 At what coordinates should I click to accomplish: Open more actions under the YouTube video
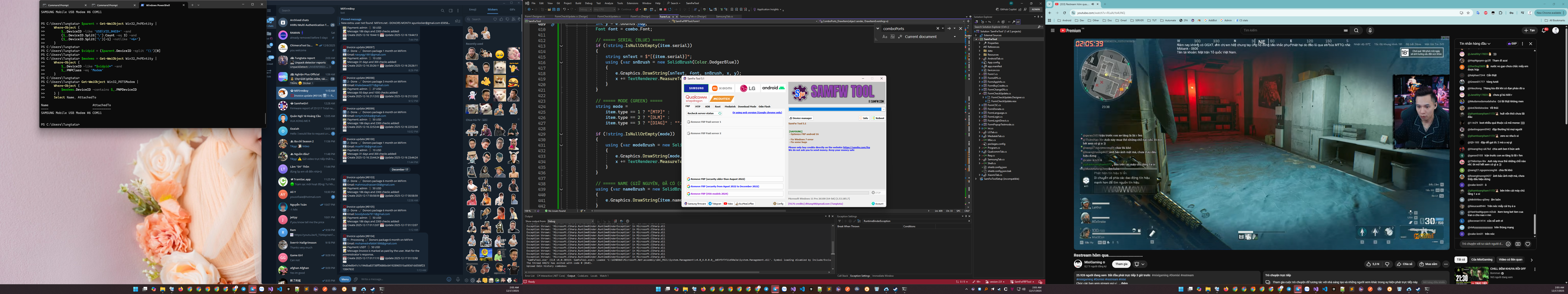[x=1446, y=264]
